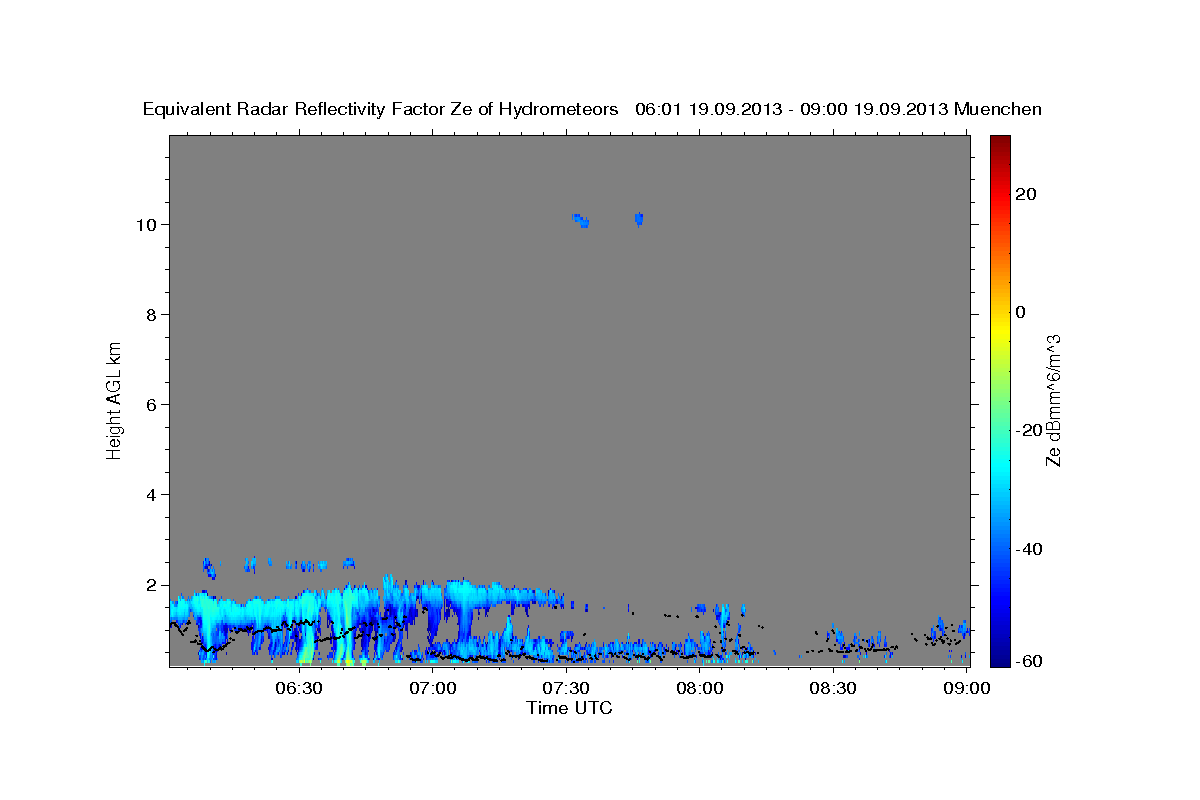Click the 'Height AGL km' axis label
The width and height of the screenshot is (1200, 800).
coord(114,399)
